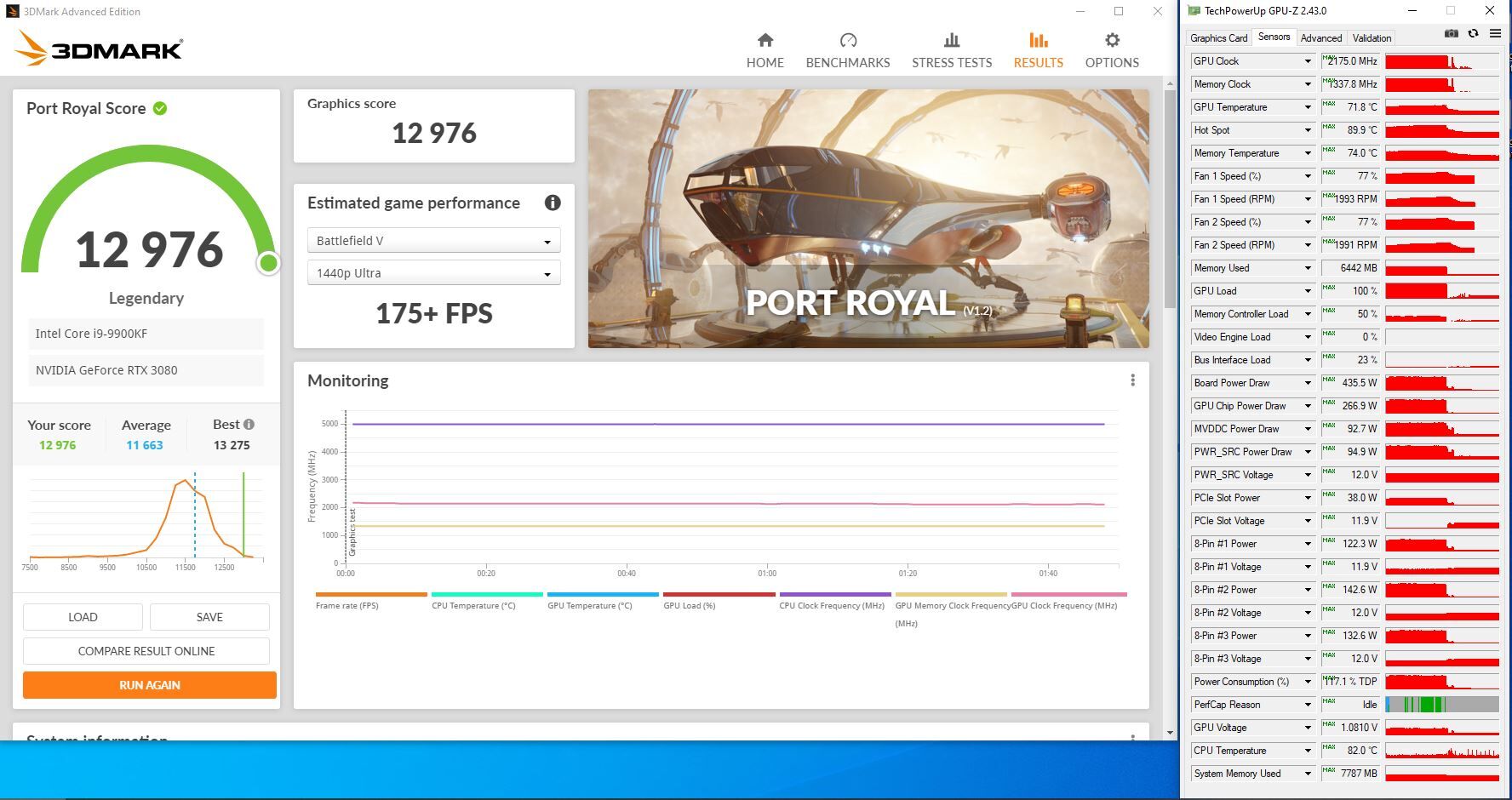Image resolution: width=1512 pixels, height=800 pixels.
Task: Click the Graphics score 12 976 card
Action: click(x=433, y=126)
